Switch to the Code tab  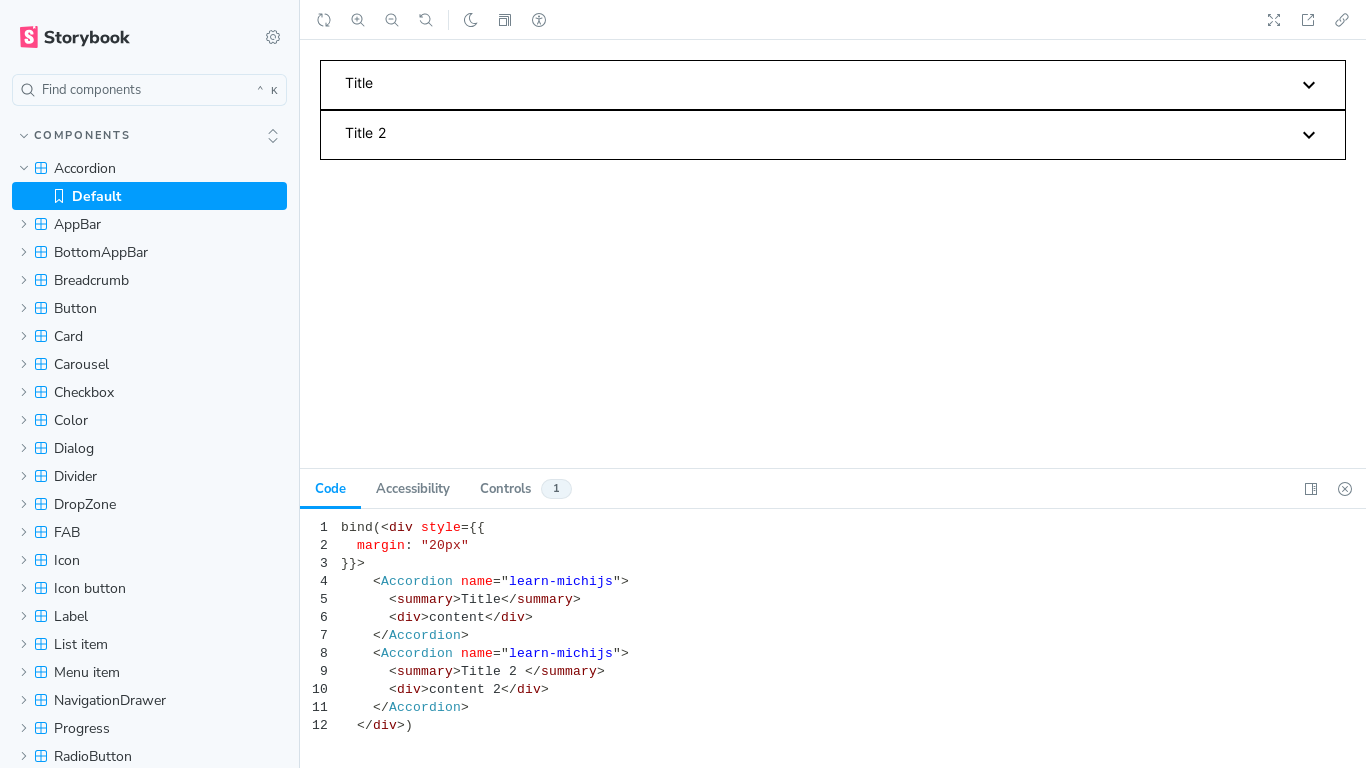pos(330,489)
